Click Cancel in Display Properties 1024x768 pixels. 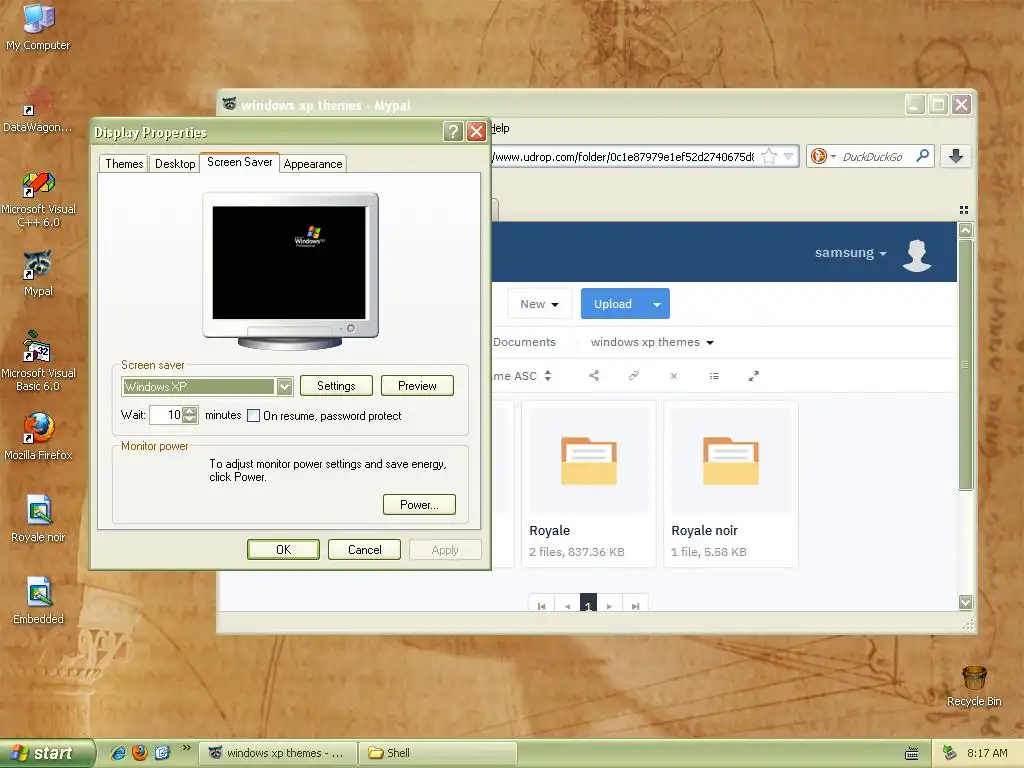[x=364, y=550]
